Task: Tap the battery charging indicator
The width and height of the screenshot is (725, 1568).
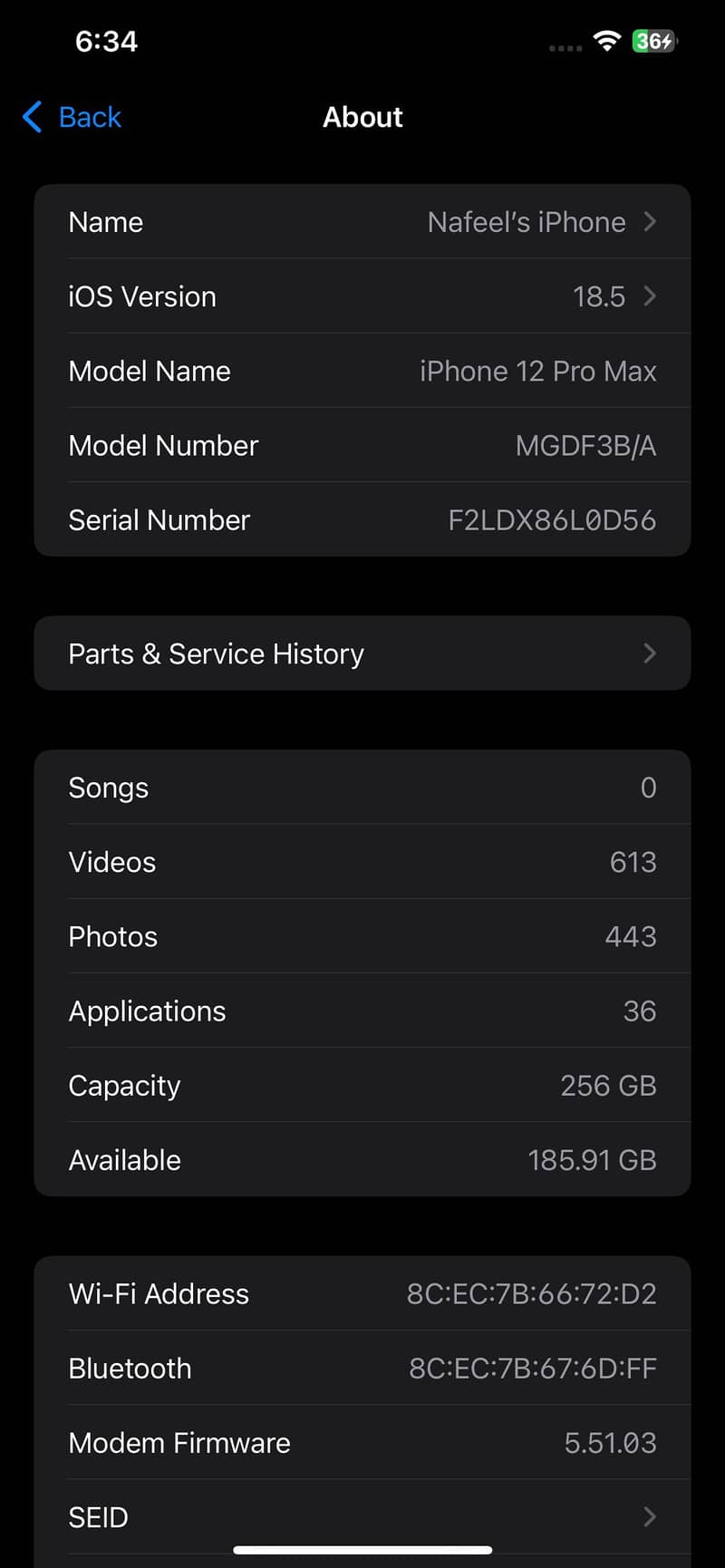Action: (655, 41)
